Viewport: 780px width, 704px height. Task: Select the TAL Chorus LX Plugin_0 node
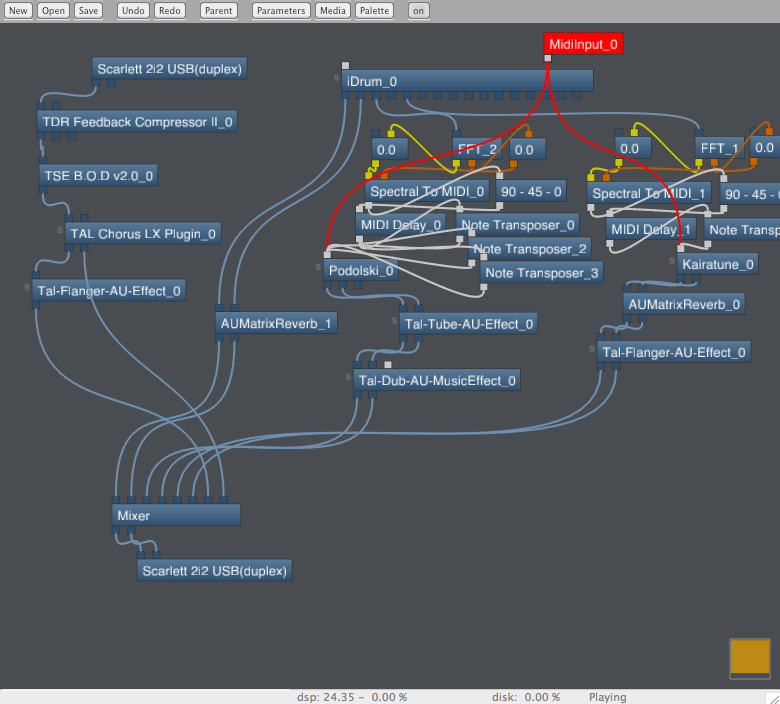point(143,234)
